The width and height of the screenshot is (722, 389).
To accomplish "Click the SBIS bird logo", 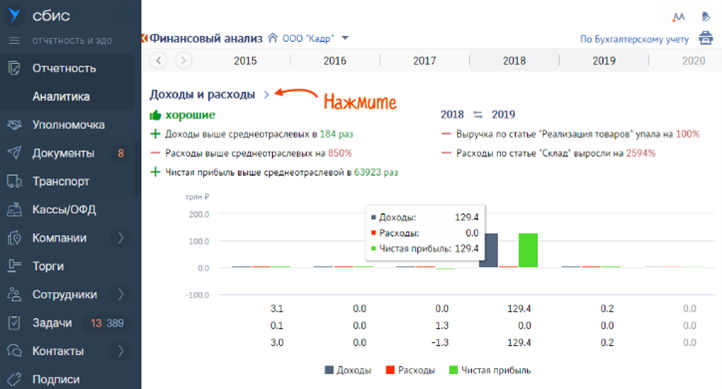I will (x=14, y=15).
